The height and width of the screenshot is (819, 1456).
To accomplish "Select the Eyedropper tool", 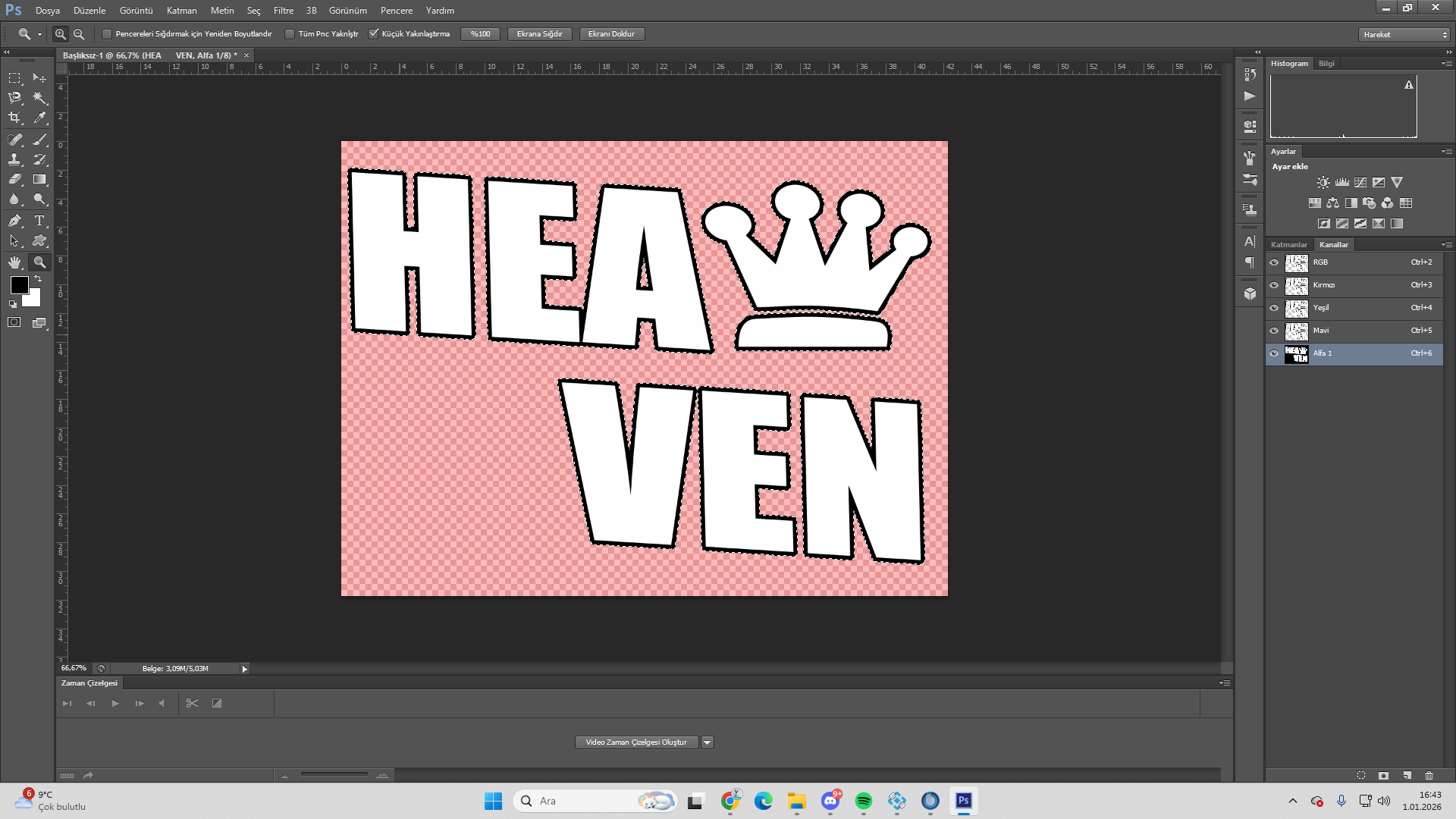I will (39, 118).
